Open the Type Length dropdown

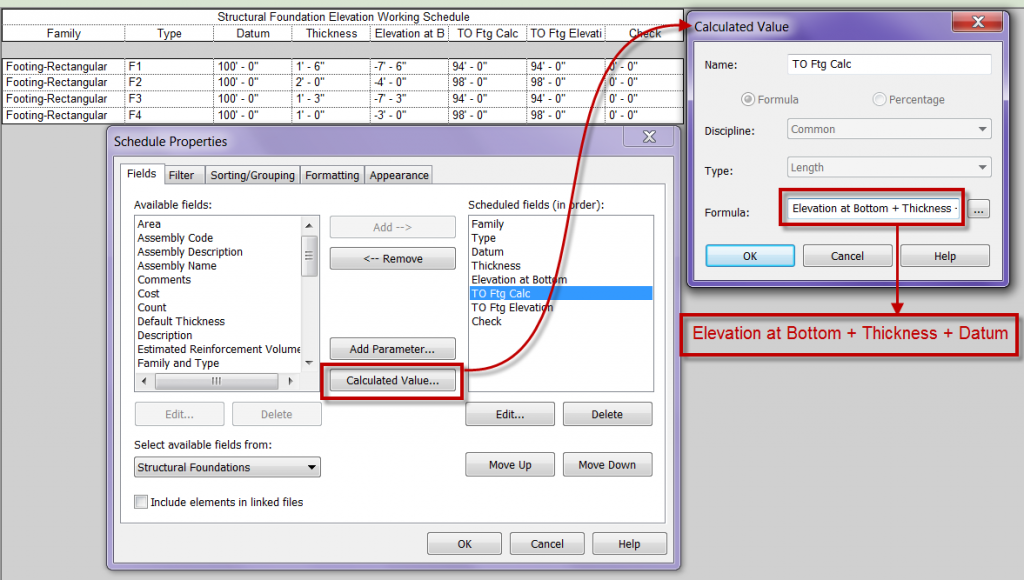[x=889, y=167]
